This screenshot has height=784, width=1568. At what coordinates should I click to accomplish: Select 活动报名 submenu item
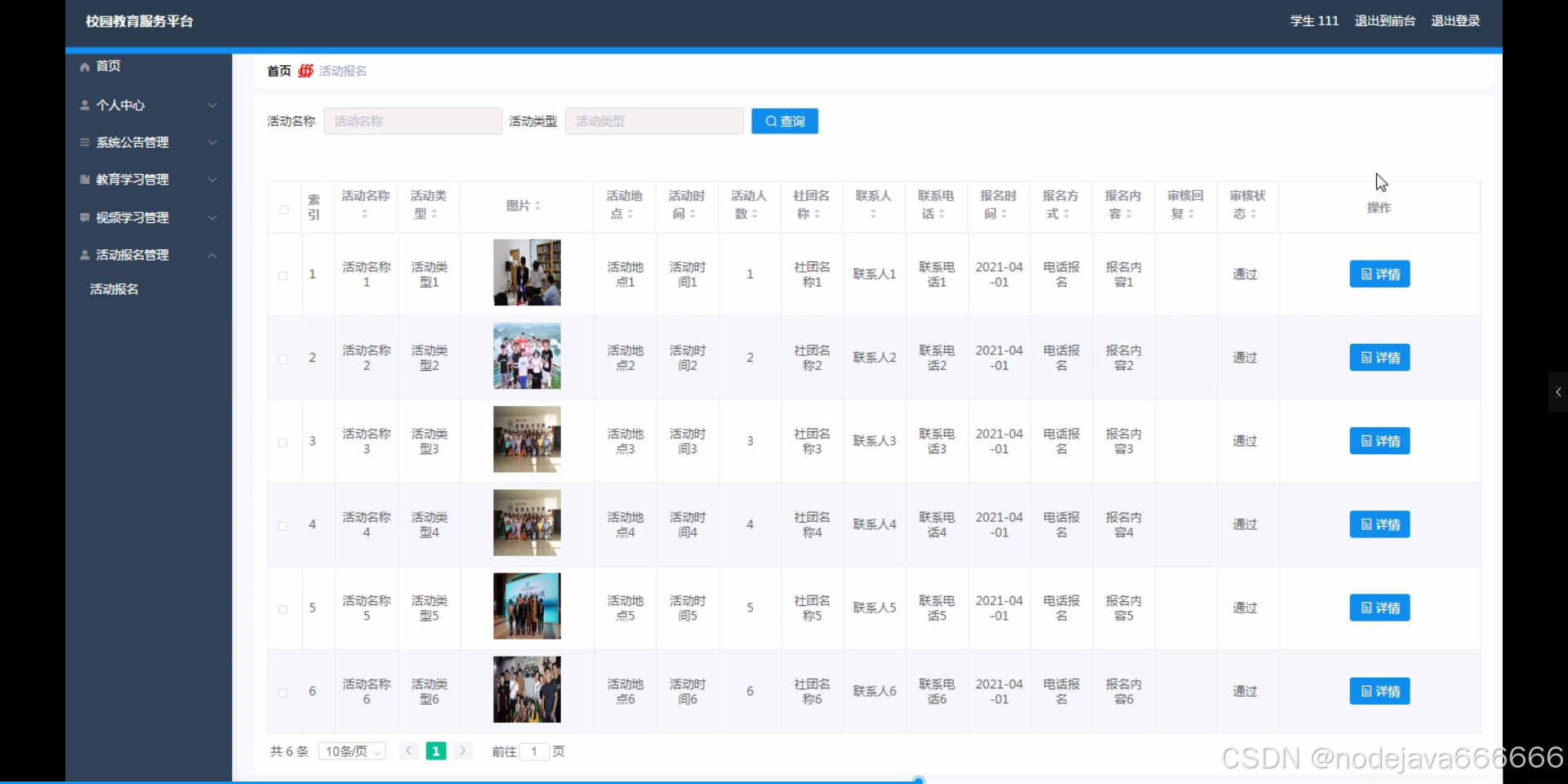tap(114, 289)
